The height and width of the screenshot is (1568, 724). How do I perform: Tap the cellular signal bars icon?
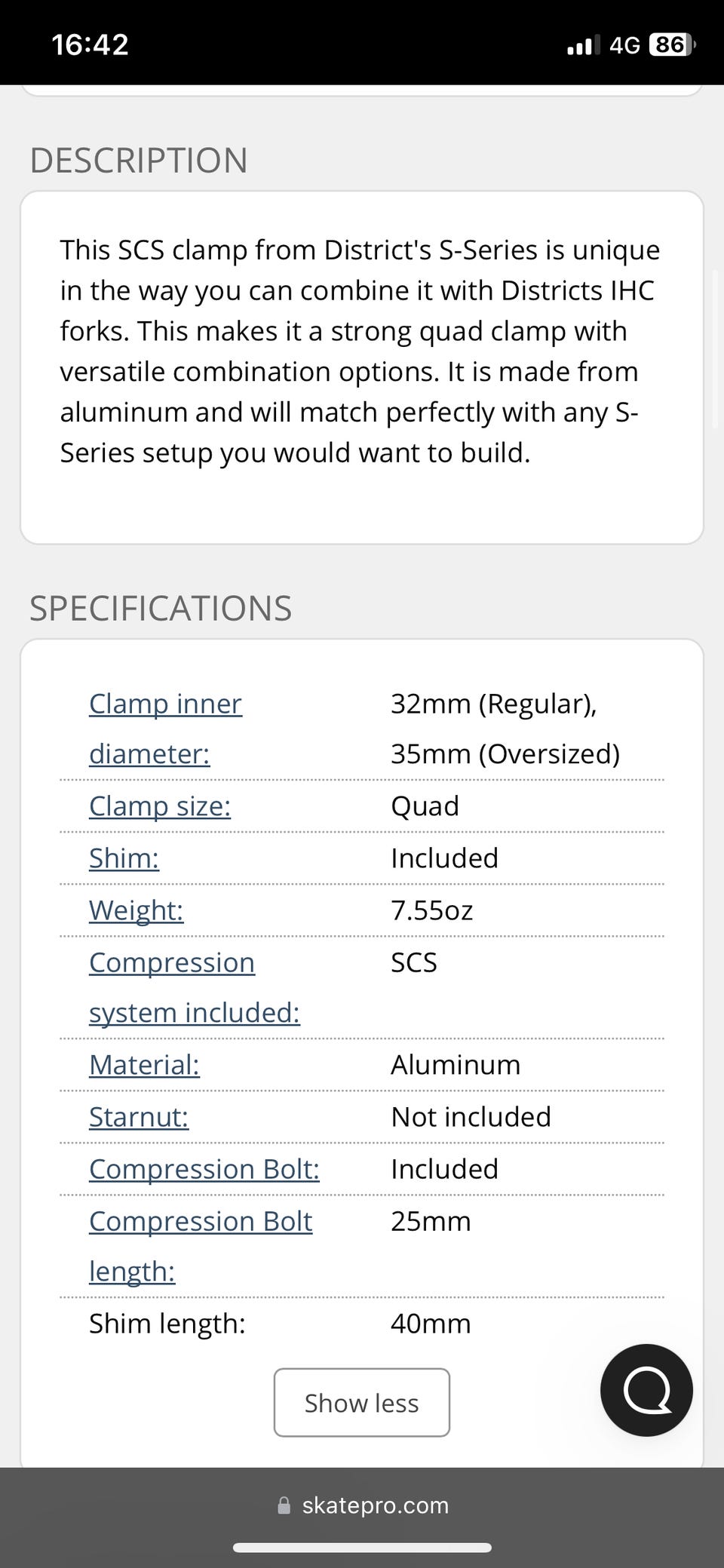click(583, 45)
